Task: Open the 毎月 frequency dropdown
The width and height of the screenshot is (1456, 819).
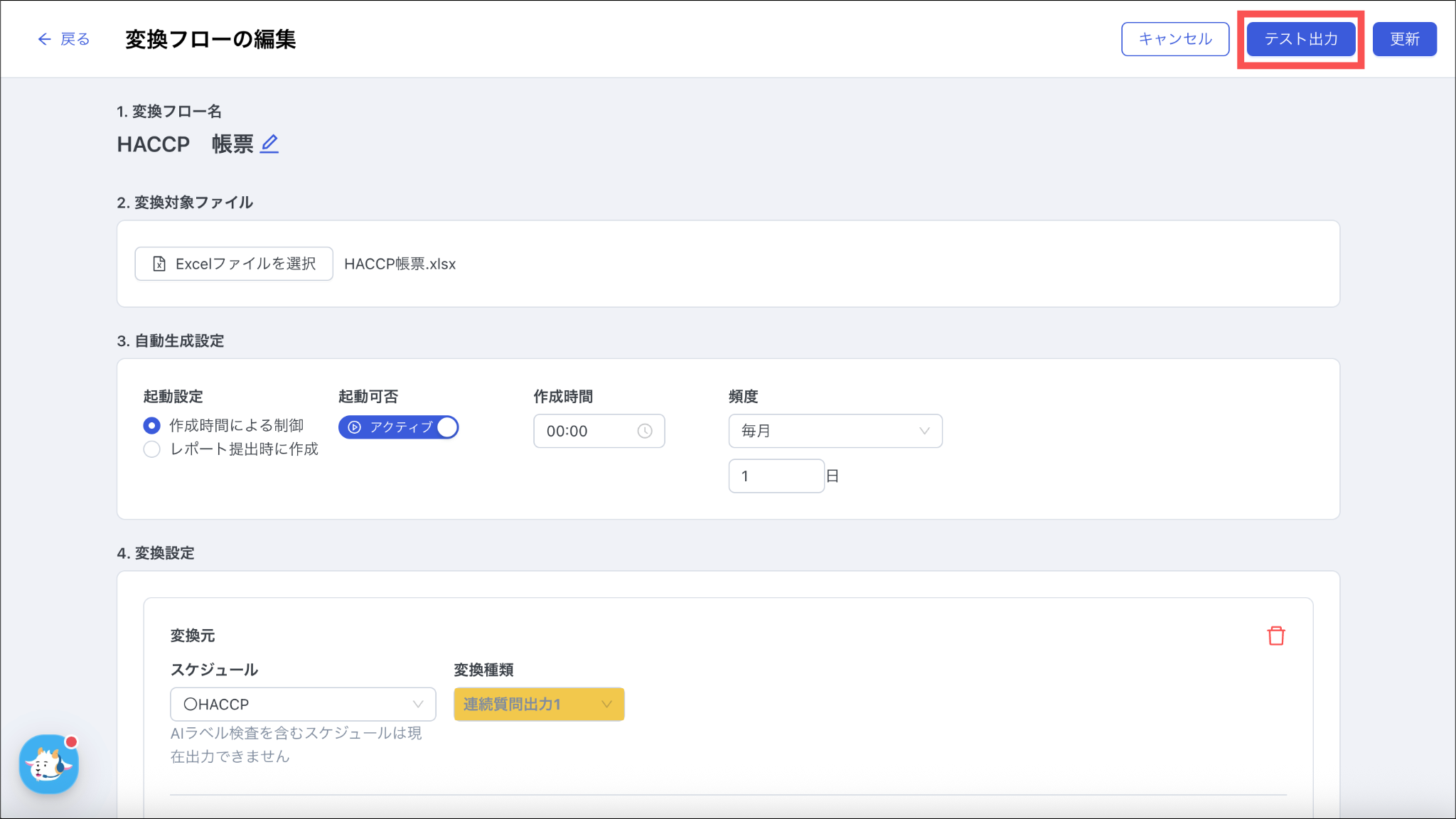Action: click(x=835, y=431)
